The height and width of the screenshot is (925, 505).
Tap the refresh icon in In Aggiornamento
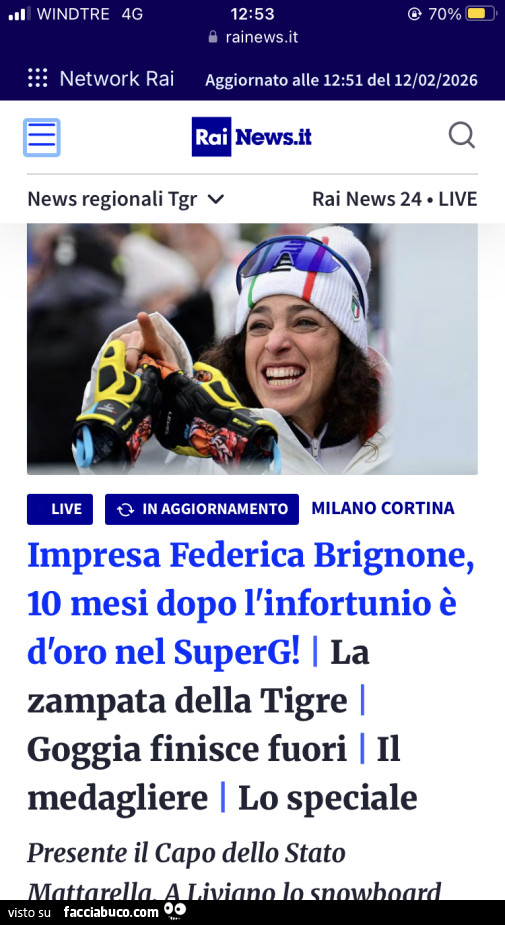point(125,510)
